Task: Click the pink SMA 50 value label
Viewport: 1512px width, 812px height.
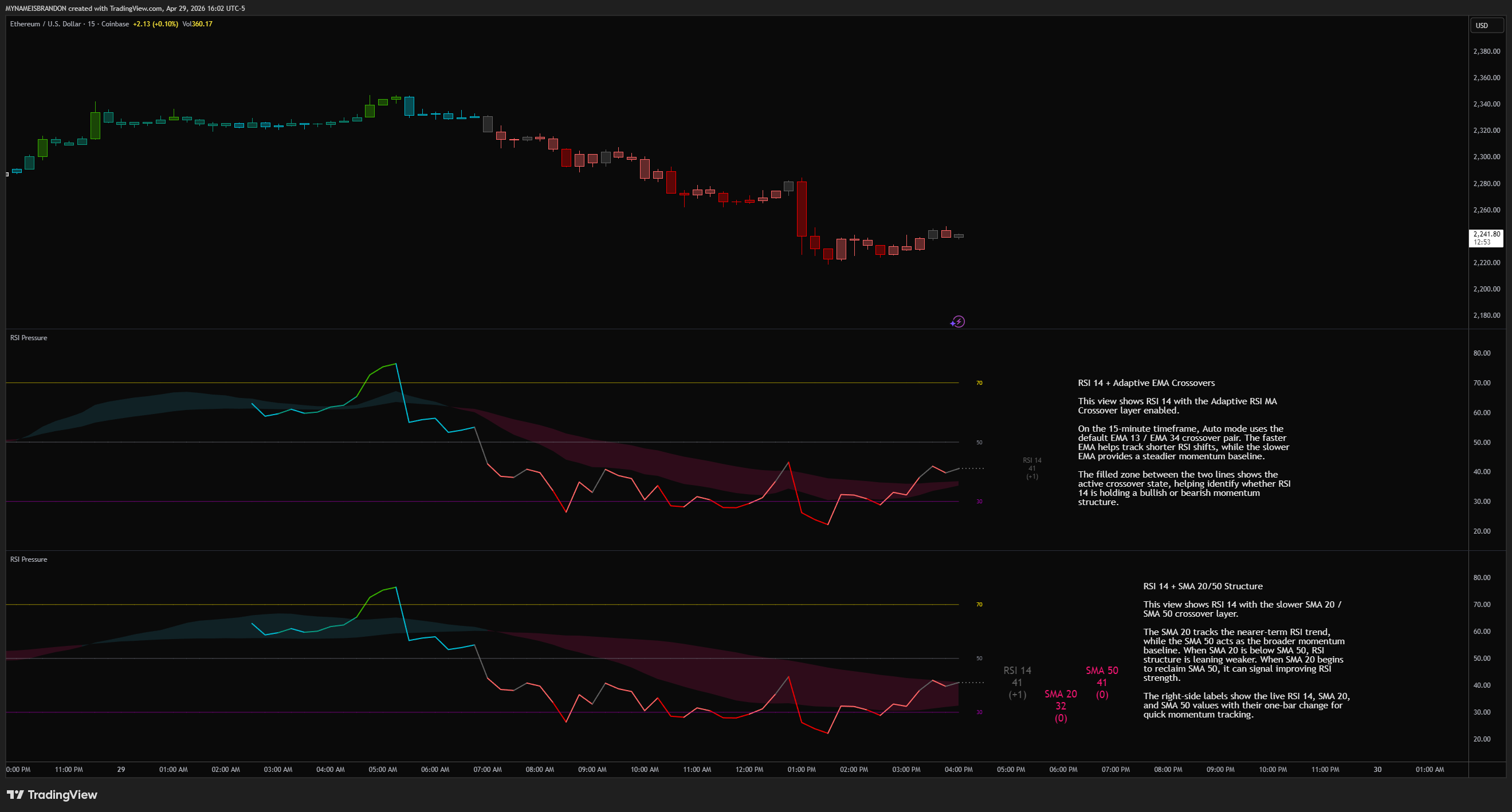Action: pos(1102,683)
